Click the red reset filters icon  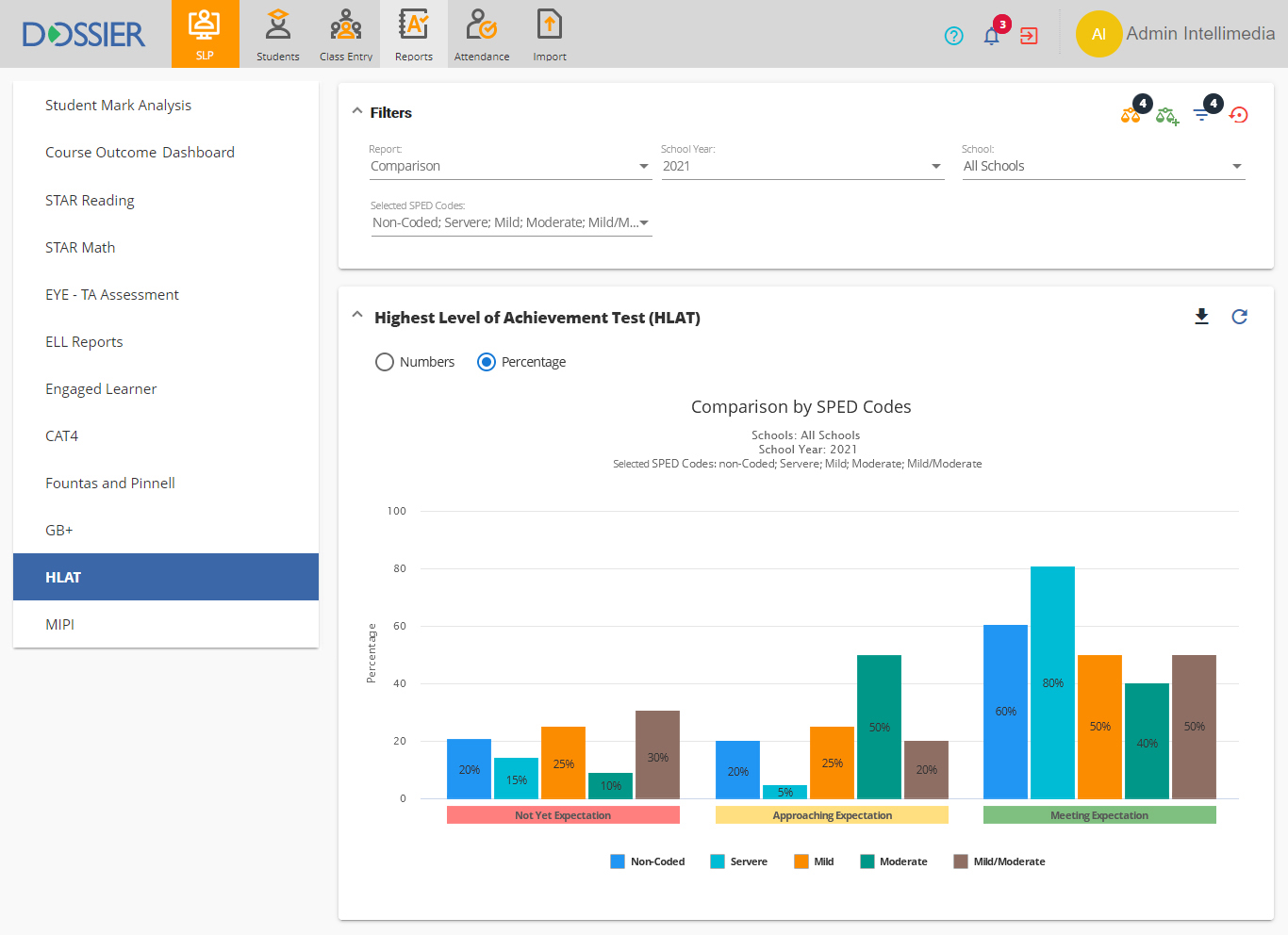tap(1239, 115)
